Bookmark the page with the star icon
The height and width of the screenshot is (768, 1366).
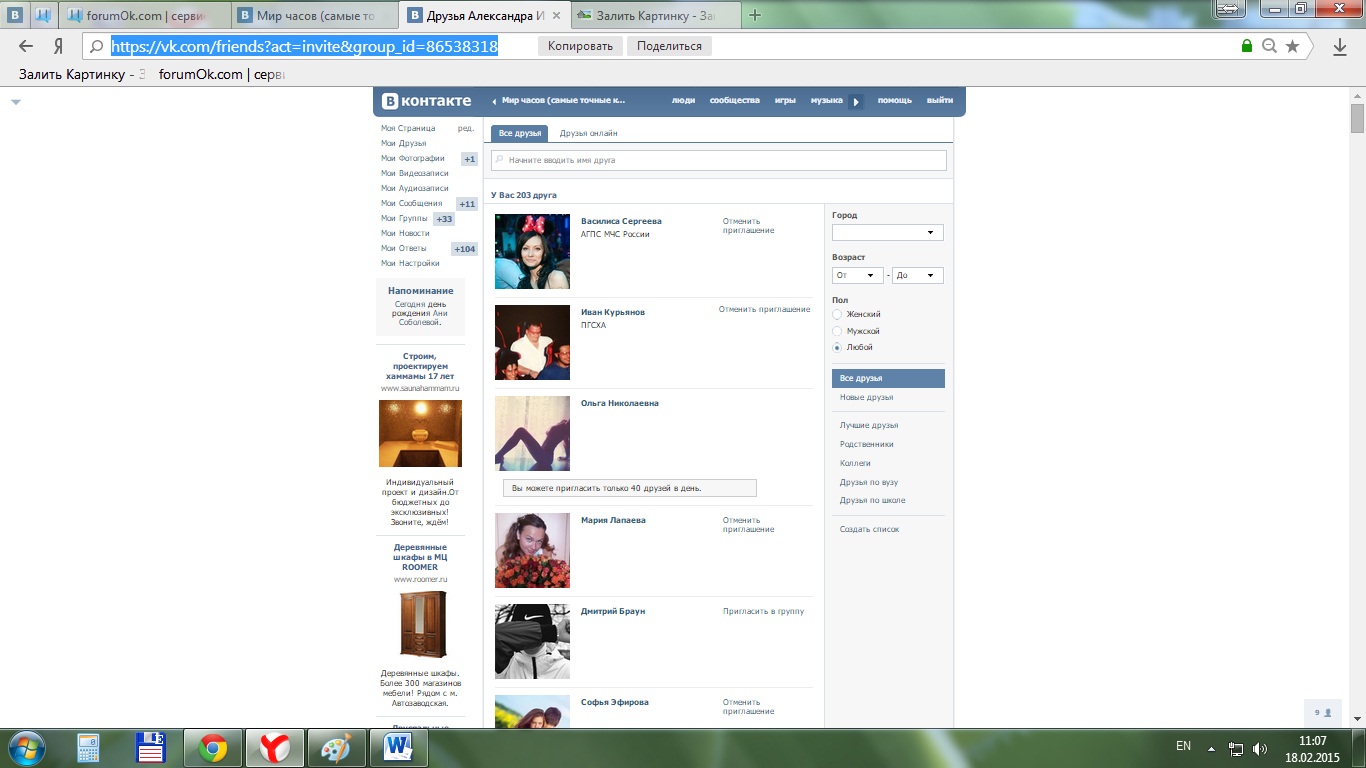[1292, 46]
